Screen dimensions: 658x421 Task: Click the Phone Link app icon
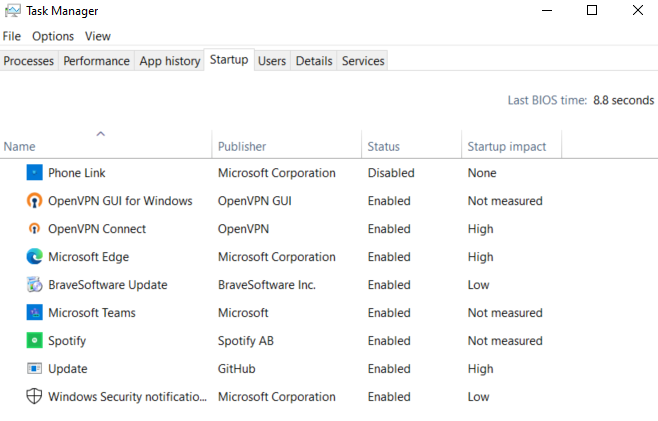point(34,173)
